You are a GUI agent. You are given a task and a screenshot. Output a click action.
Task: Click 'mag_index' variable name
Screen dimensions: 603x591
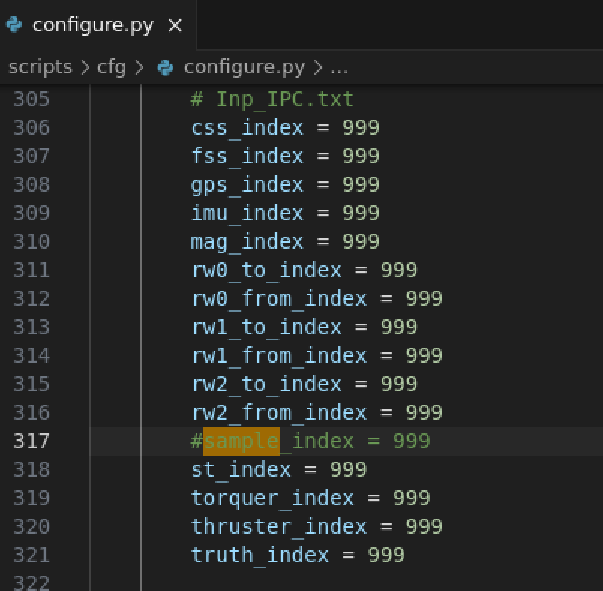click(x=247, y=242)
